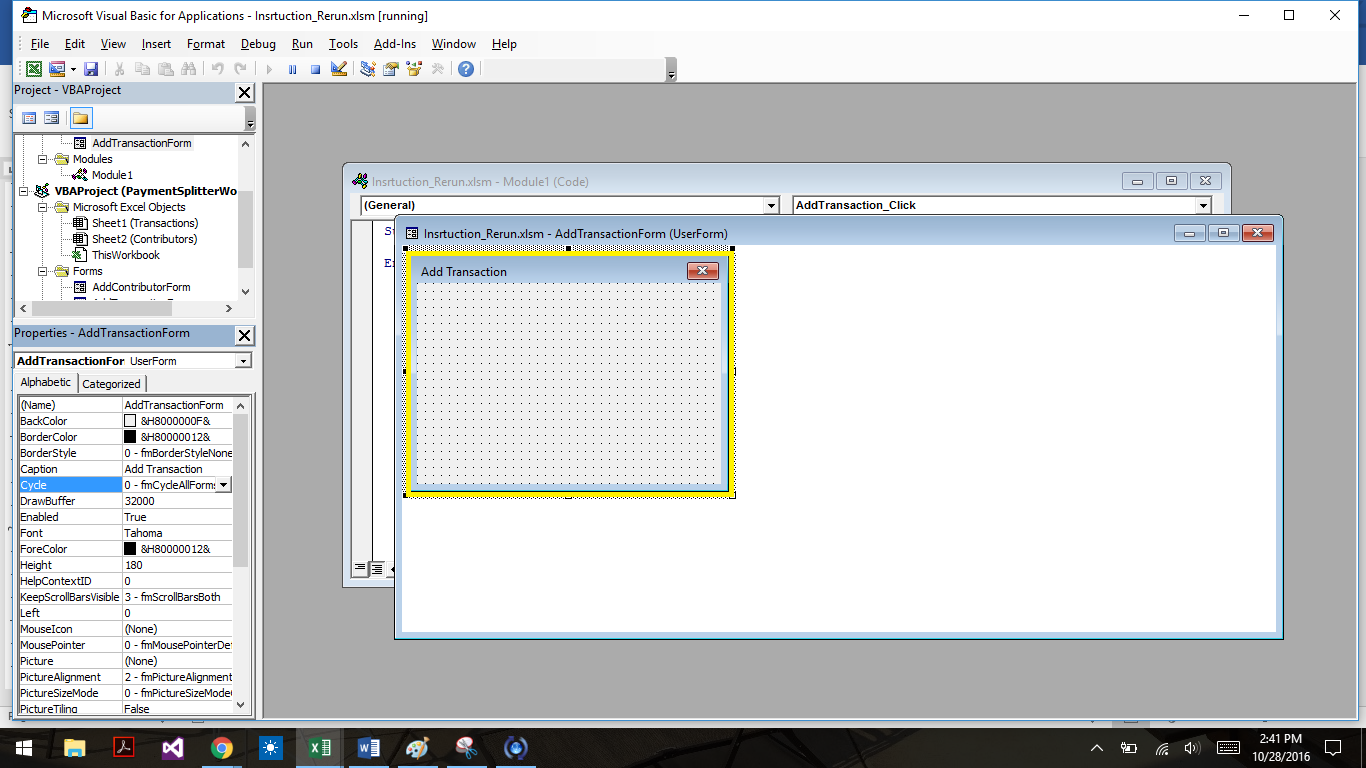This screenshot has height=768, width=1366.
Task: Click the Insert UserForm toolbar icon
Action: pyautogui.click(x=56, y=69)
